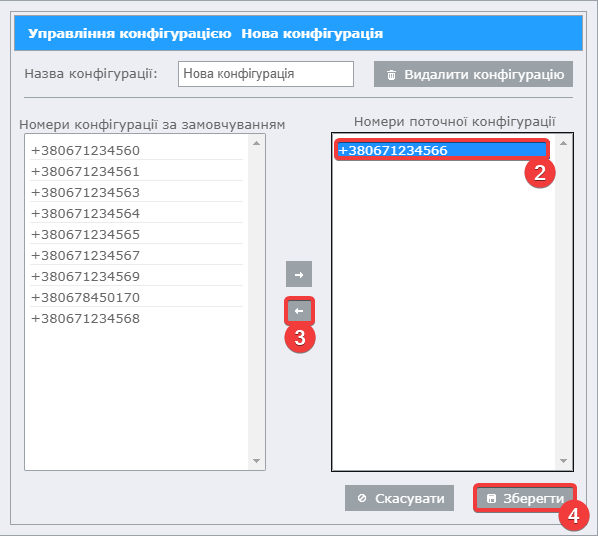The image size is (598, 536).
Task: Select +380671234566 in current configuration list
Action: click(442, 150)
